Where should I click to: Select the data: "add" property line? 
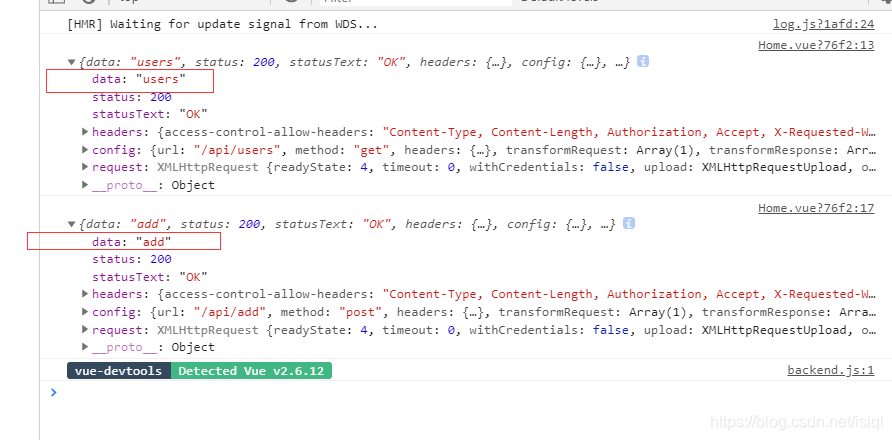pyautogui.click(x=132, y=242)
